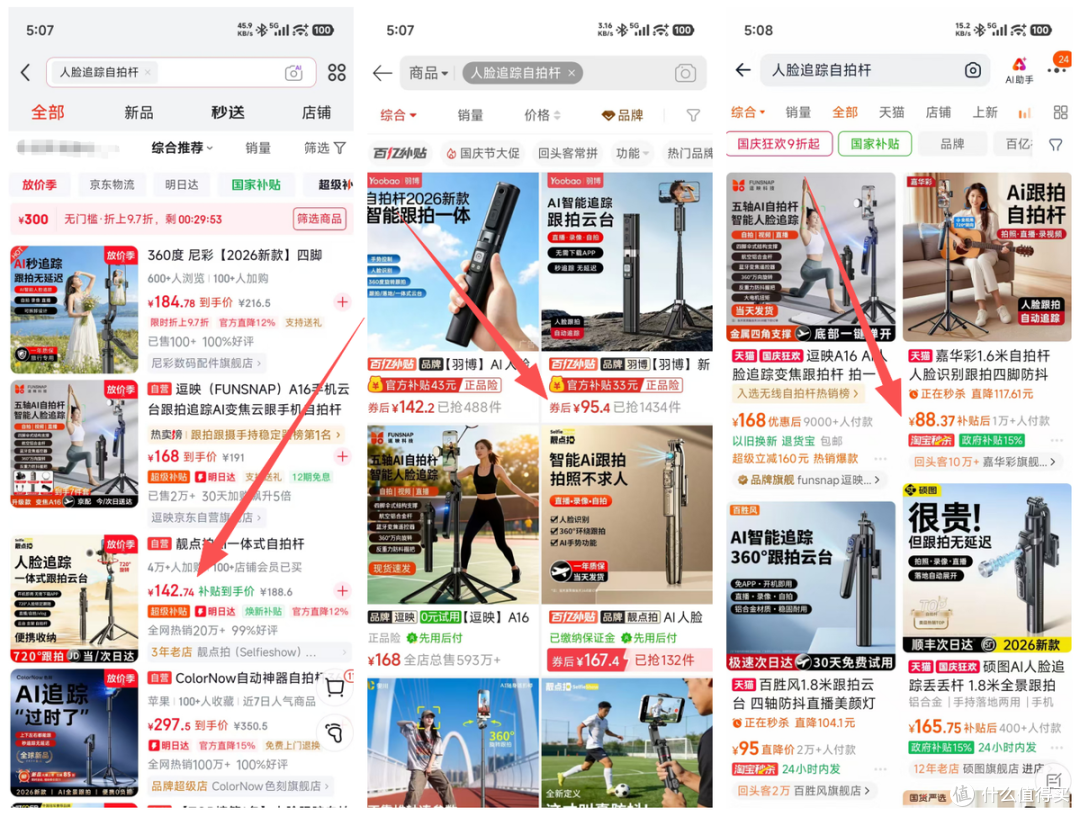This screenshot has height=817, width=1080.
Task: Toggle the 京东物流 filter chip
Action: [112, 185]
